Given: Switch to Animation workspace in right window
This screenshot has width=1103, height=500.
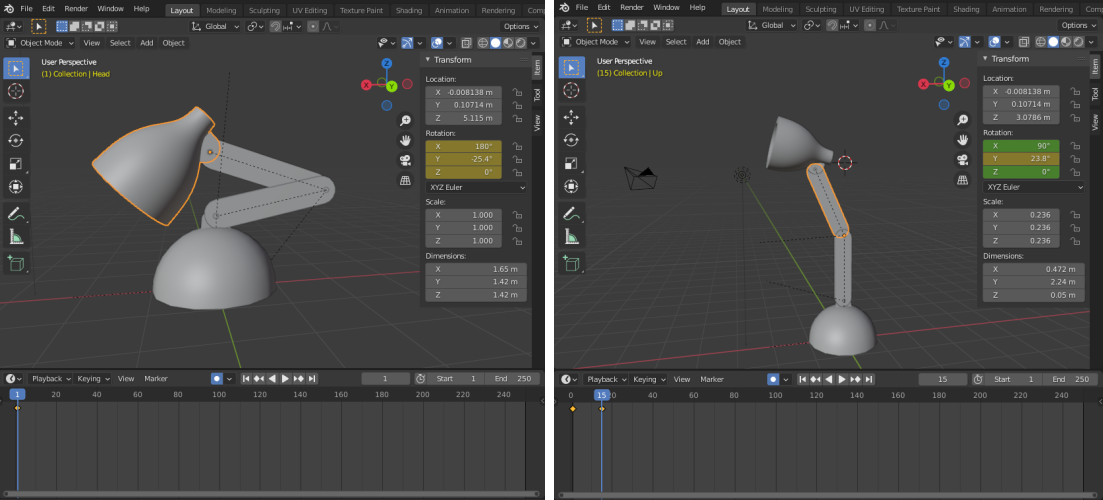Looking at the screenshot, I should point(1009,9).
